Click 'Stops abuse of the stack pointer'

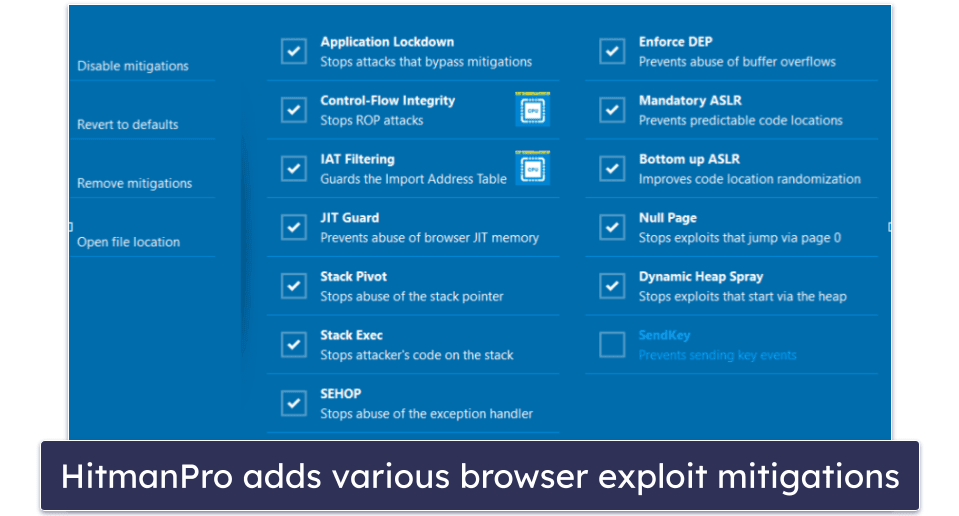[x=412, y=297]
